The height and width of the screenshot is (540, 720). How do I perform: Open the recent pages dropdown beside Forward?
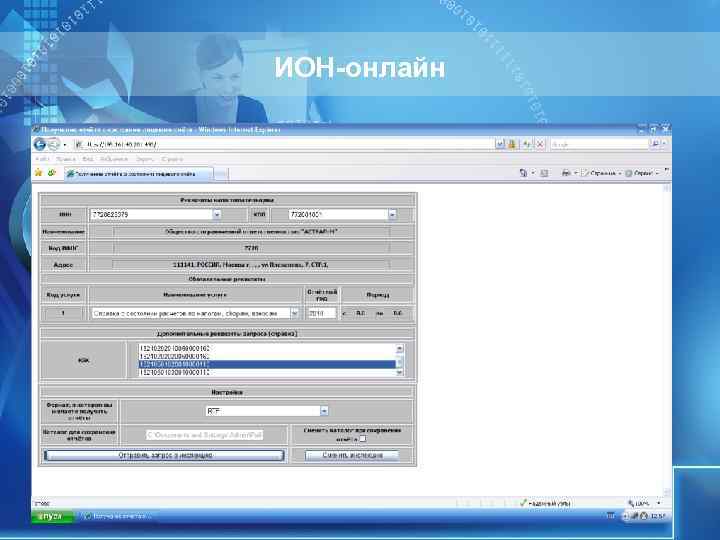65,145
